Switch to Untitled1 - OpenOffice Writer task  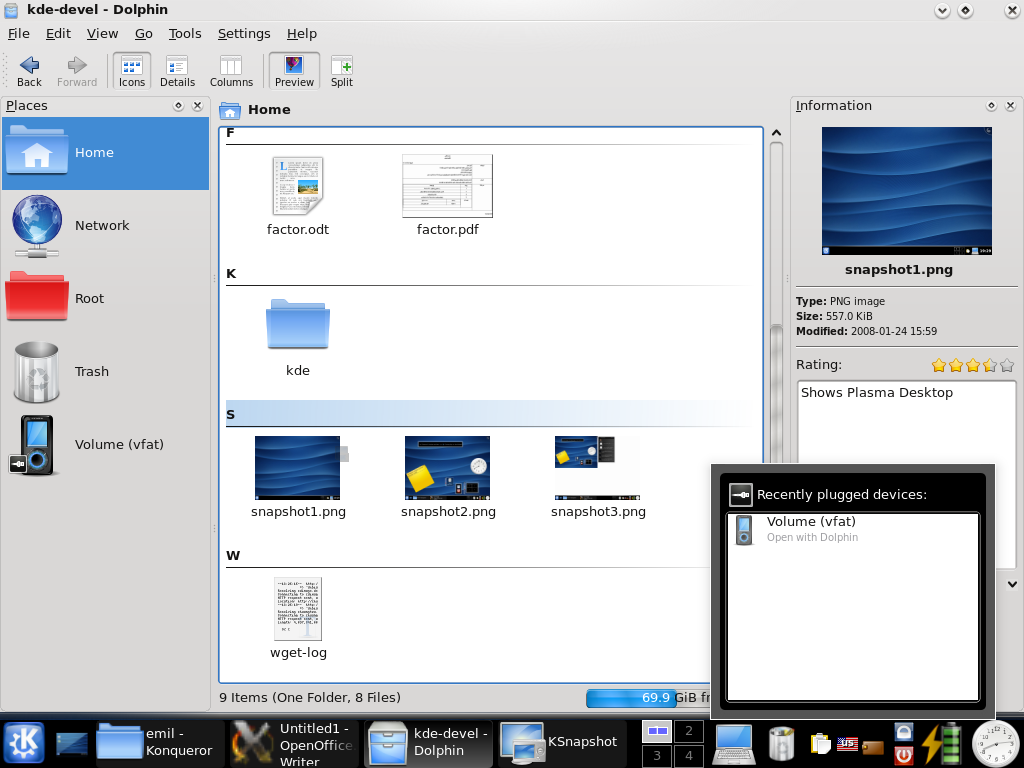pyautogui.click(x=294, y=743)
